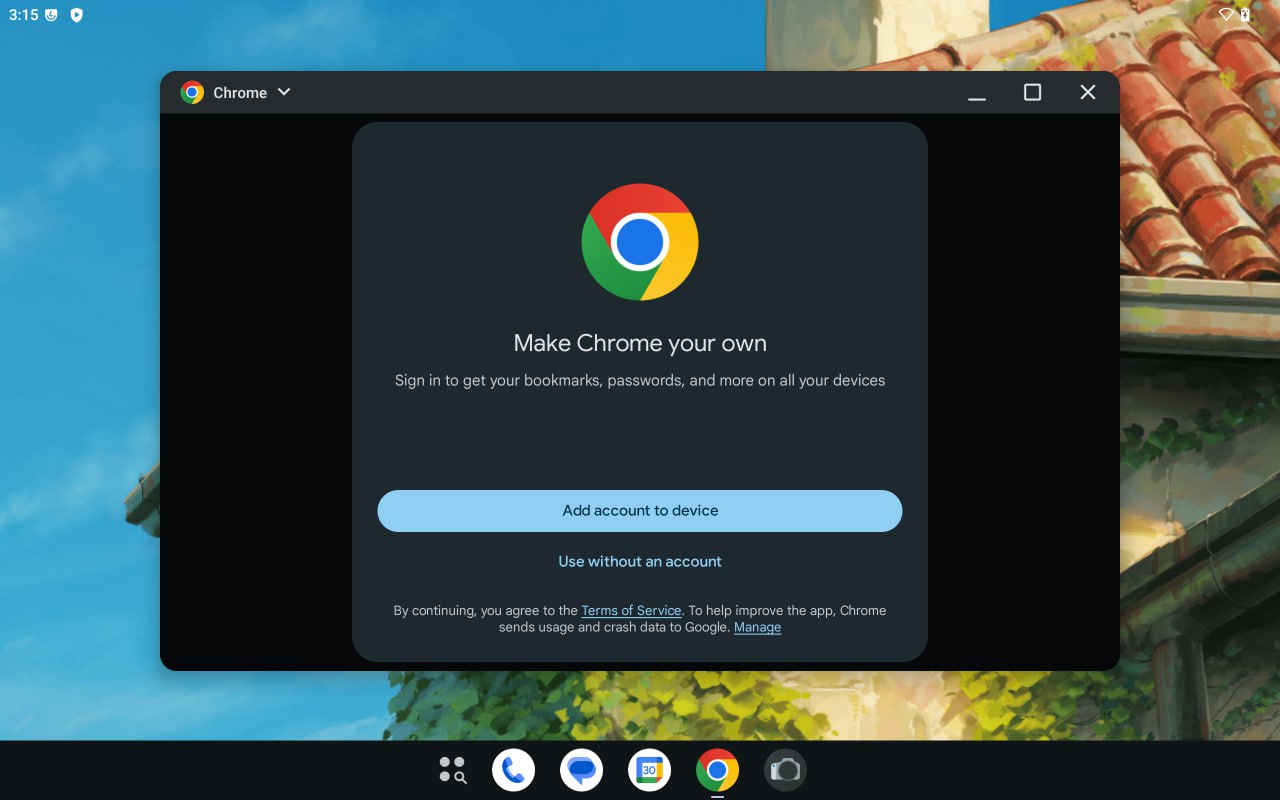
Task: Minimize the Chrome window
Action: click(x=977, y=93)
